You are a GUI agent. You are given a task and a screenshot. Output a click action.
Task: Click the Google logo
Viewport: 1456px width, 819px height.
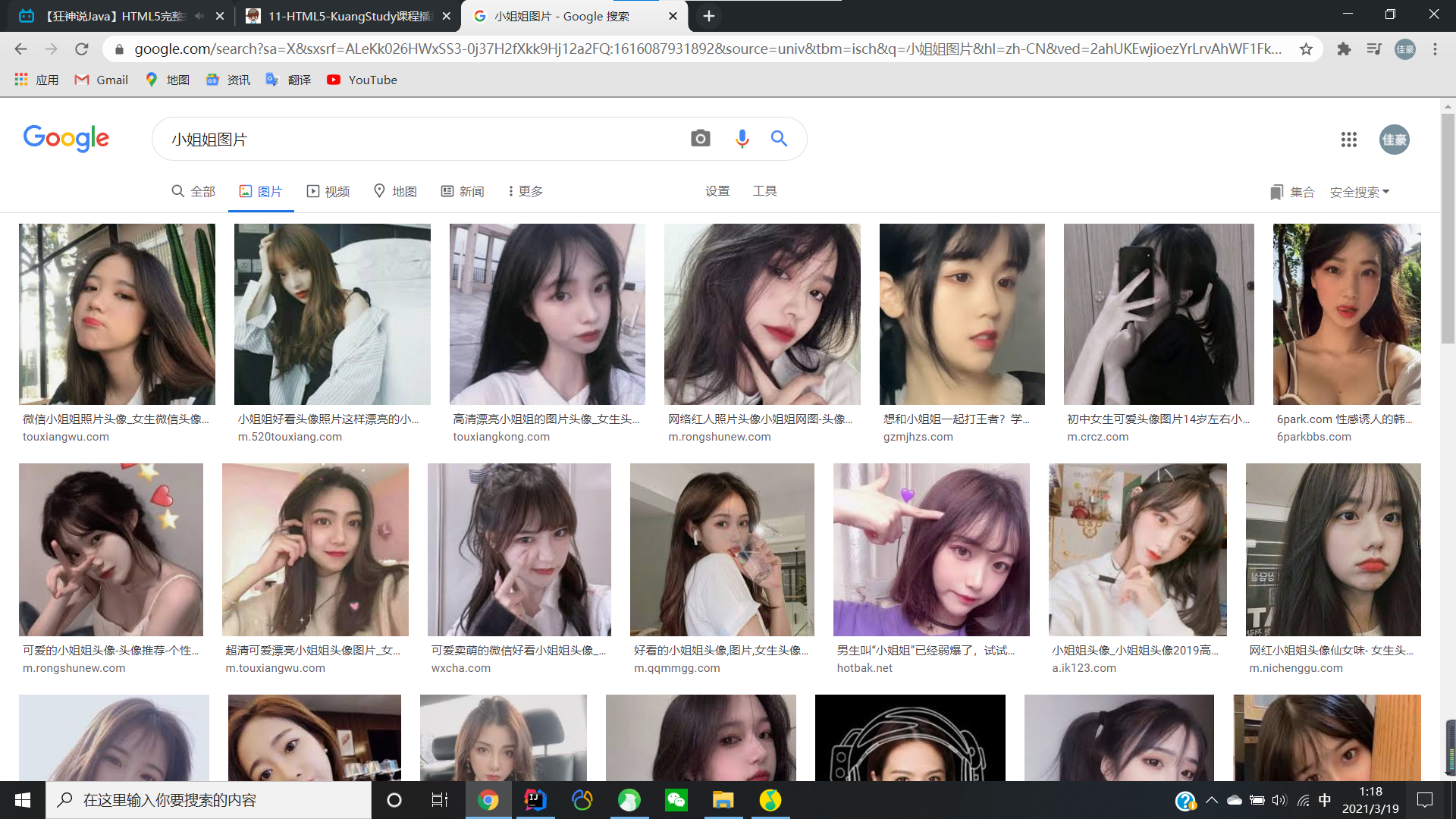tap(66, 138)
